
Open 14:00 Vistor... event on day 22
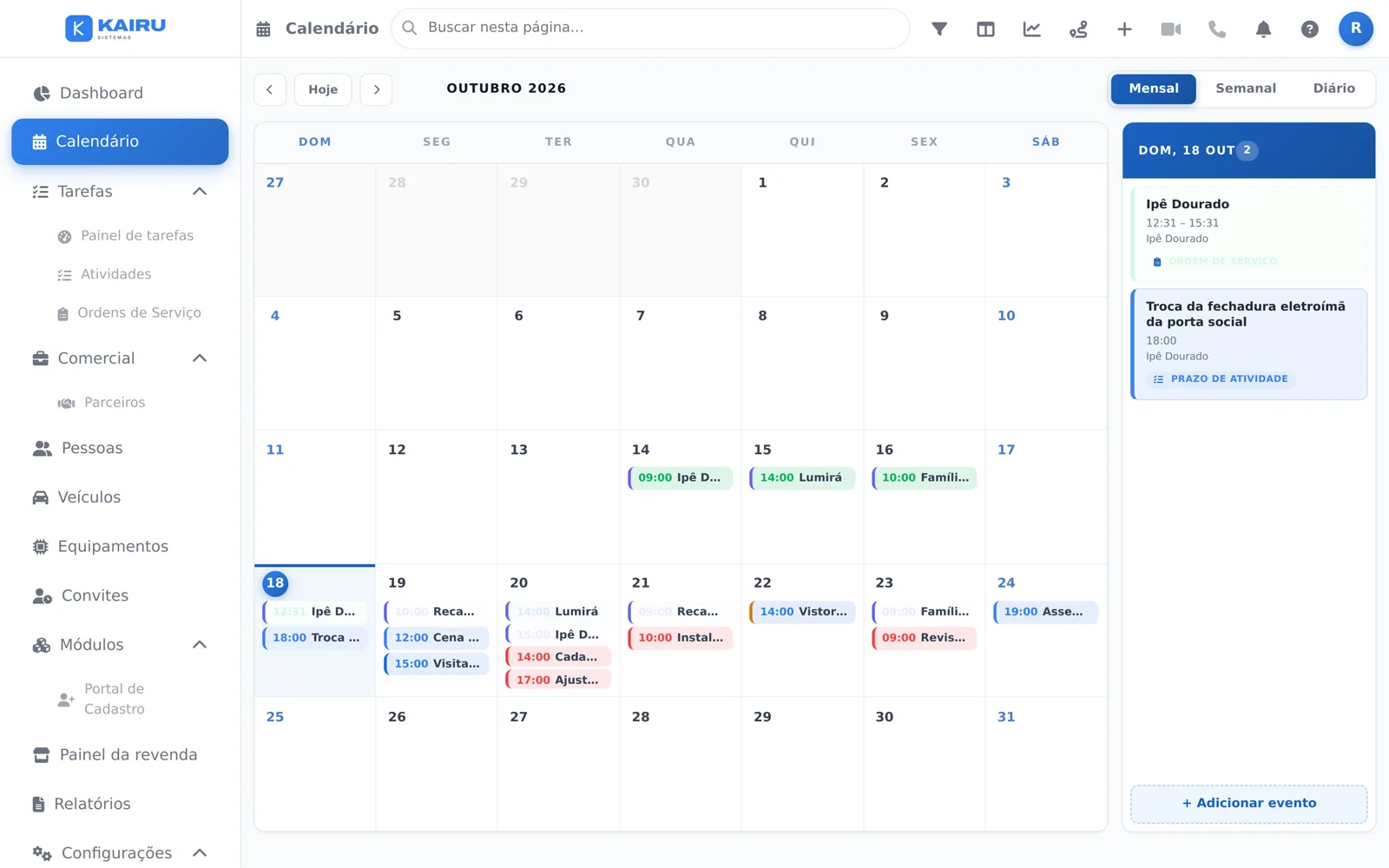click(x=802, y=612)
